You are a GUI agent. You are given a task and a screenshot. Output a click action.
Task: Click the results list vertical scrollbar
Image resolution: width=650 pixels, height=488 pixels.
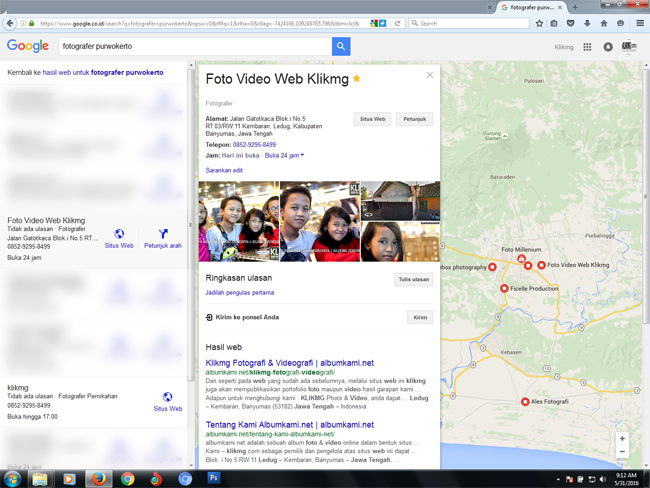click(191, 224)
